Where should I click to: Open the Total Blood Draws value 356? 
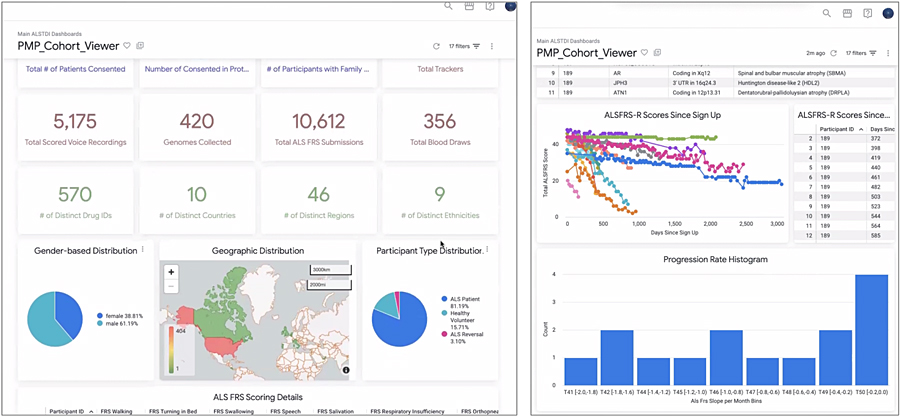pyautogui.click(x=440, y=122)
